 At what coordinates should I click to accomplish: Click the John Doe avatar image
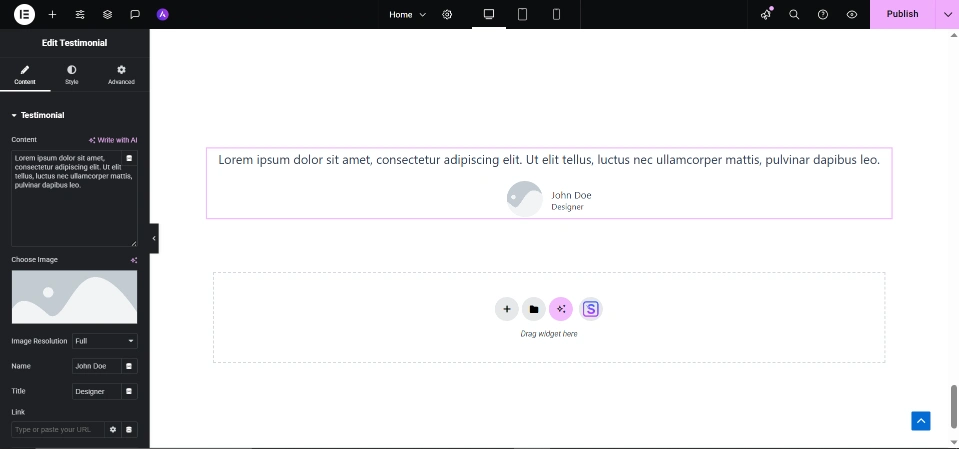pyautogui.click(x=524, y=199)
